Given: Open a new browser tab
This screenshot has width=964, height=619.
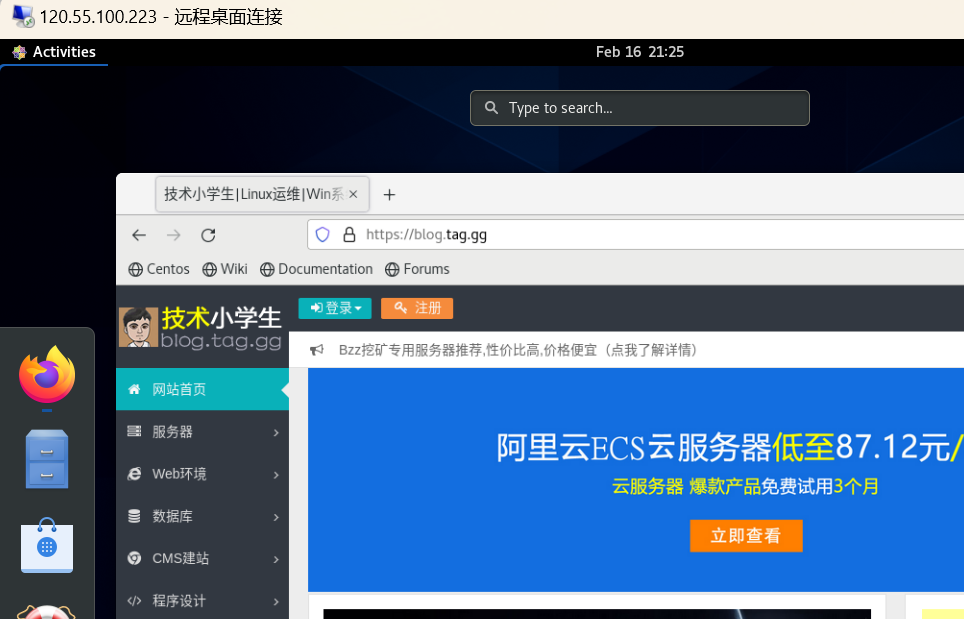Looking at the screenshot, I should pyautogui.click(x=389, y=195).
